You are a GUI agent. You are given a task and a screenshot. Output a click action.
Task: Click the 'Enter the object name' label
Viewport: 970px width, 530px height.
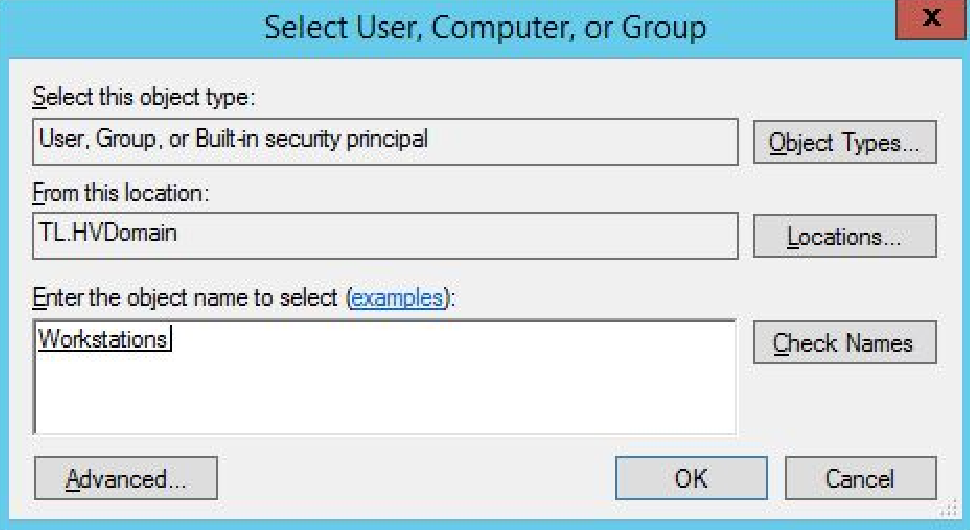(188, 298)
